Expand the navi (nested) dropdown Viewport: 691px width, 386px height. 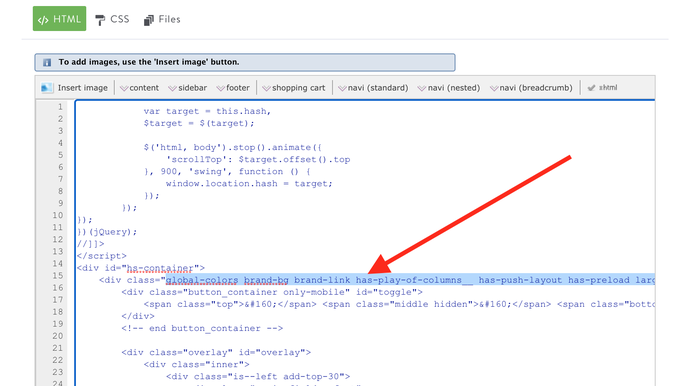[449, 88]
